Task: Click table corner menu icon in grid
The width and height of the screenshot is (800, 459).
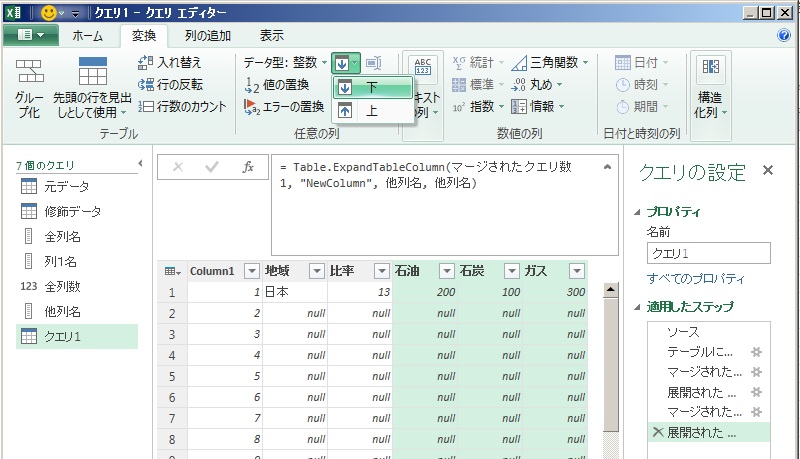Action: 172,271
